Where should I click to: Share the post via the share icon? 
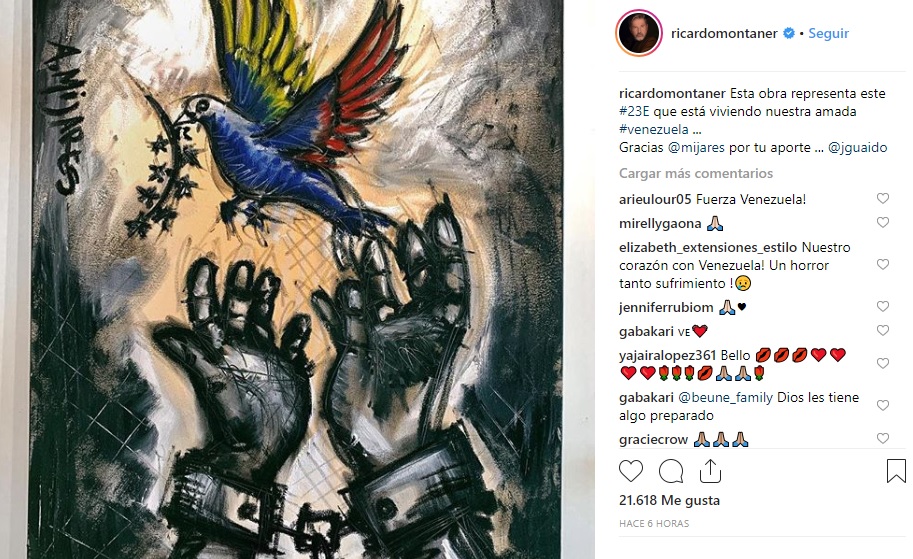pyautogui.click(x=710, y=471)
